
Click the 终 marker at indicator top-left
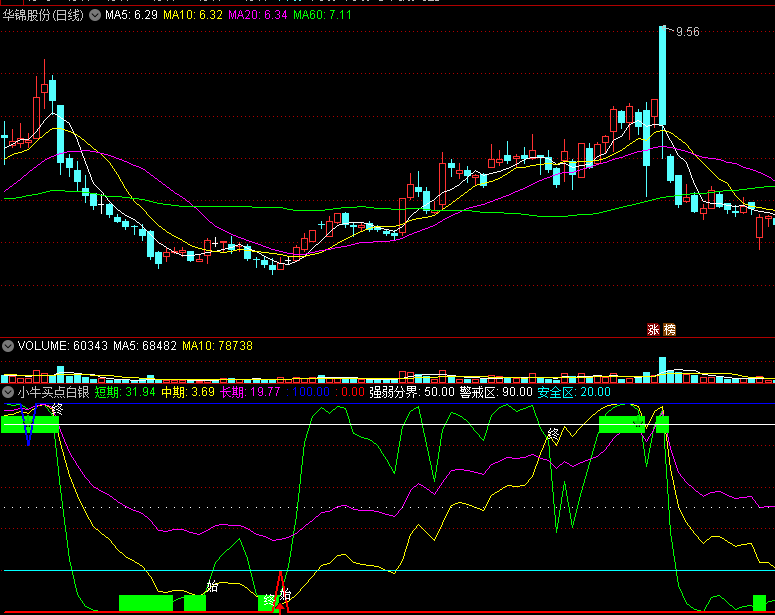57,409
